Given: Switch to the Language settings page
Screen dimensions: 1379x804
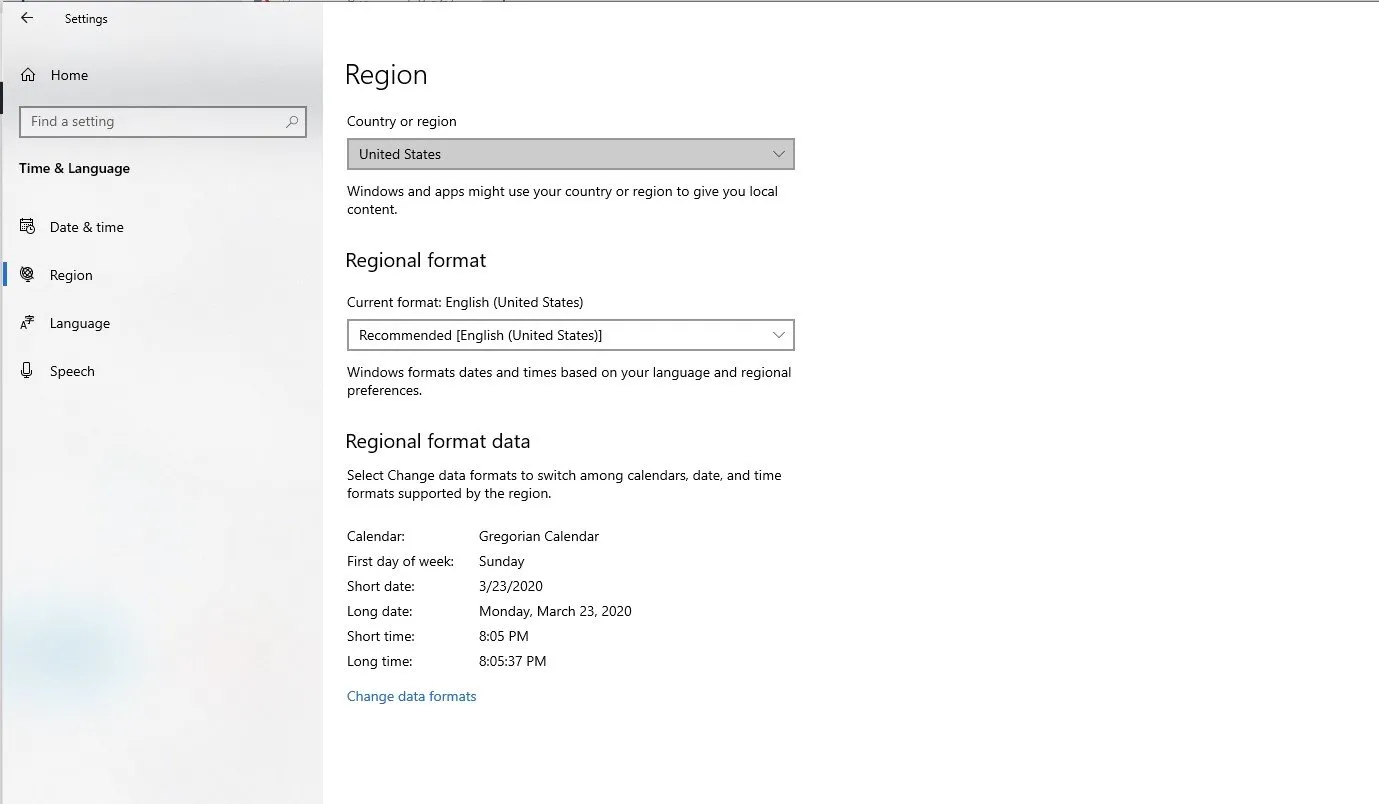Looking at the screenshot, I should pos(80,323).
